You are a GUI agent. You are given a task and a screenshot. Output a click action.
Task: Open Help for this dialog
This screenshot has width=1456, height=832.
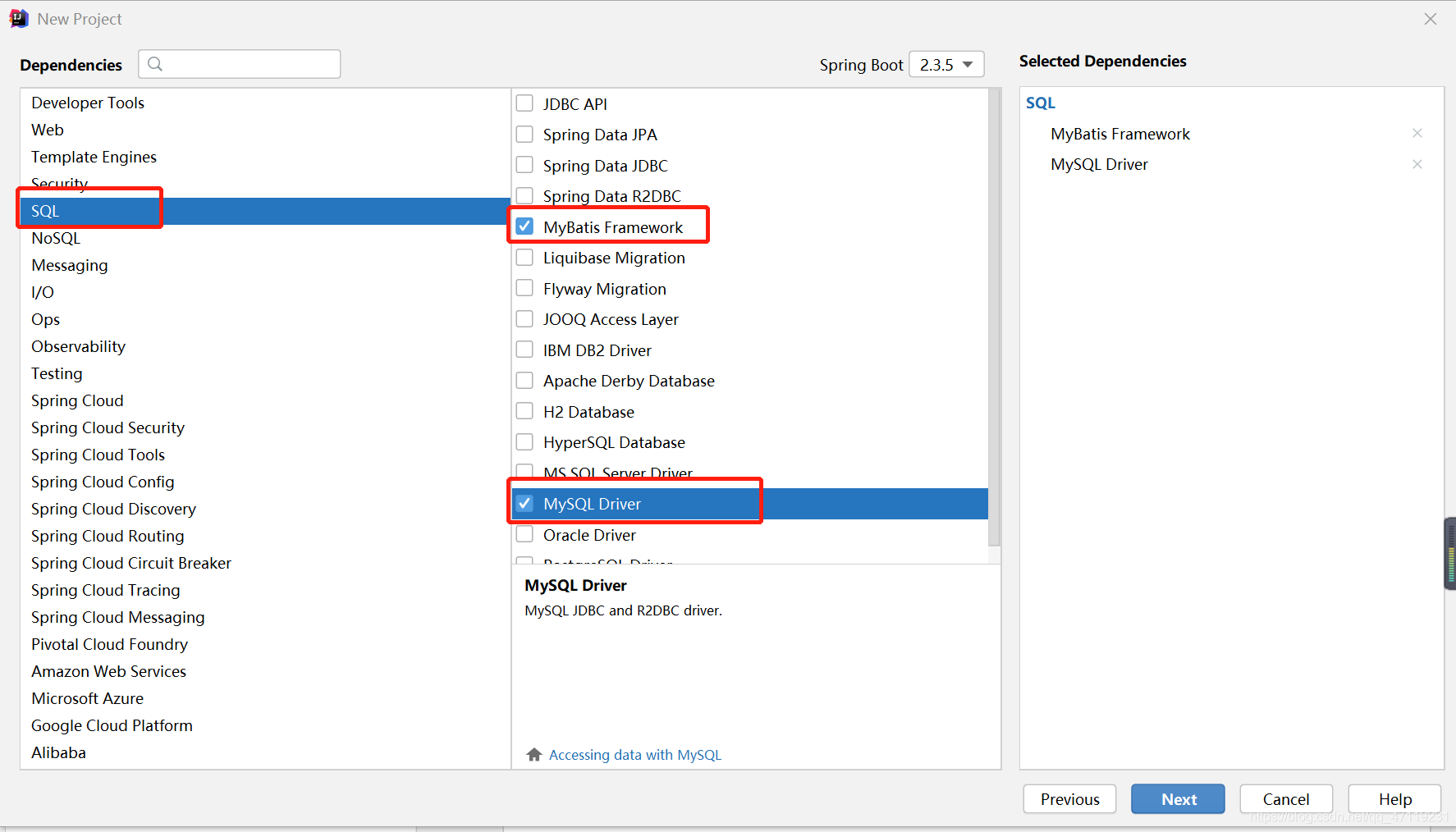(1394, 799)
